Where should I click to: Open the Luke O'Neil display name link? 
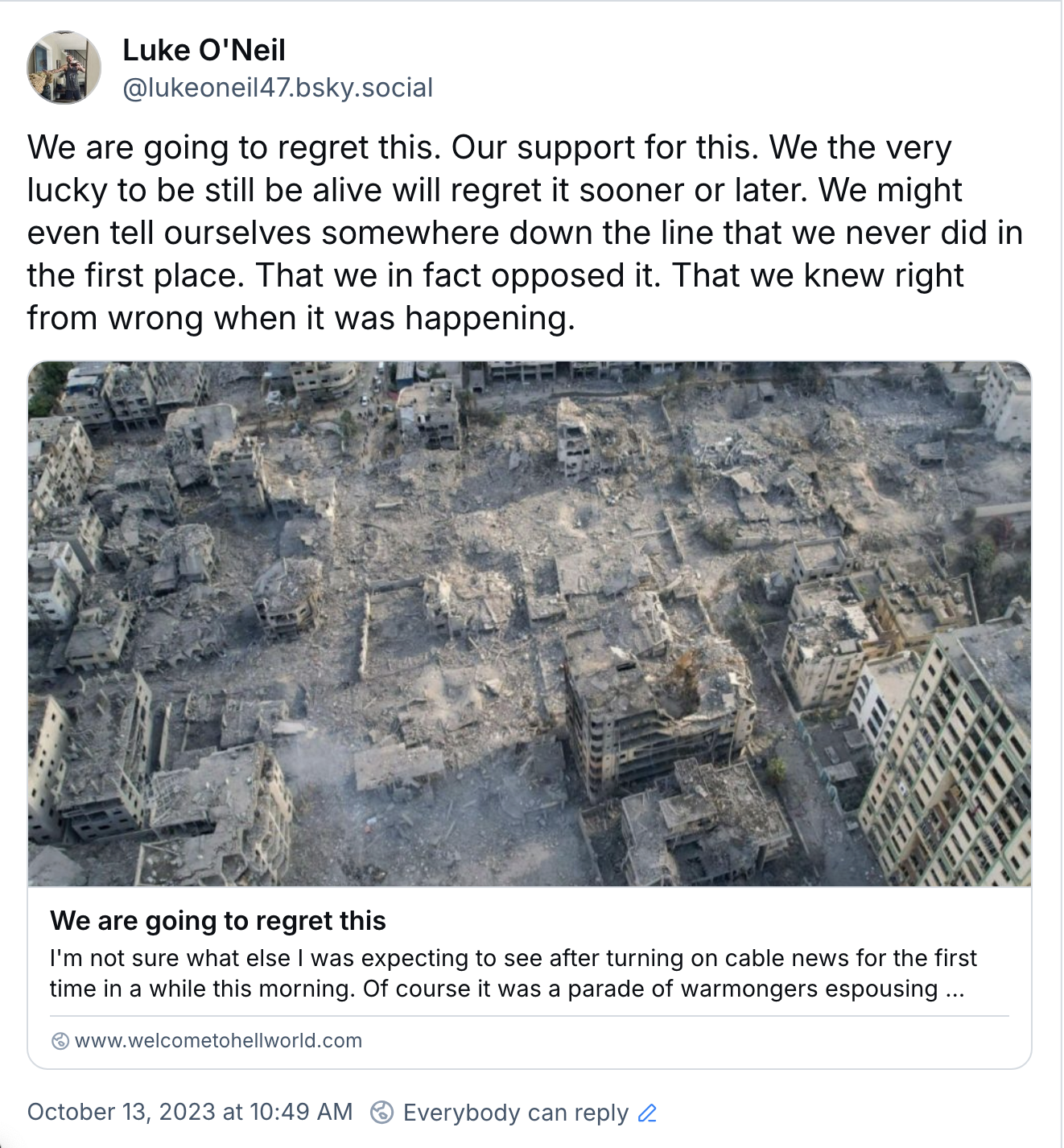coord(204,51)
